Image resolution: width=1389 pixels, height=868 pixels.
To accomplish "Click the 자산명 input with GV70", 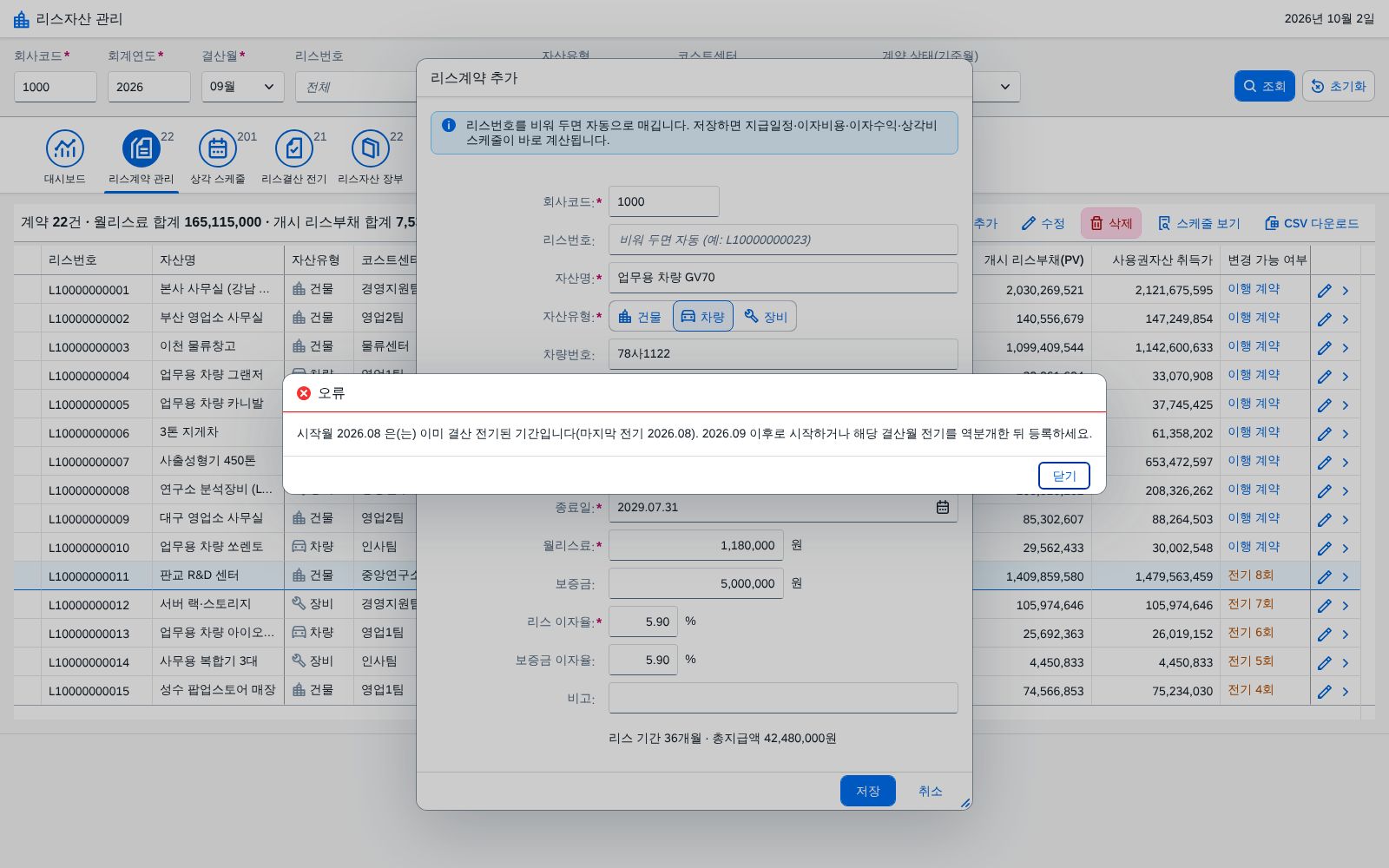I will click(783, 278).
